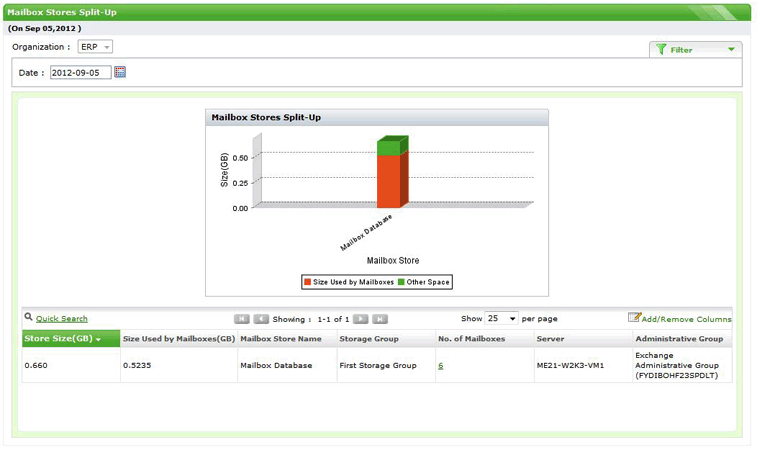
Task: Select the ME21-W2K3-VM1 server cell
Action: (583, 366)
